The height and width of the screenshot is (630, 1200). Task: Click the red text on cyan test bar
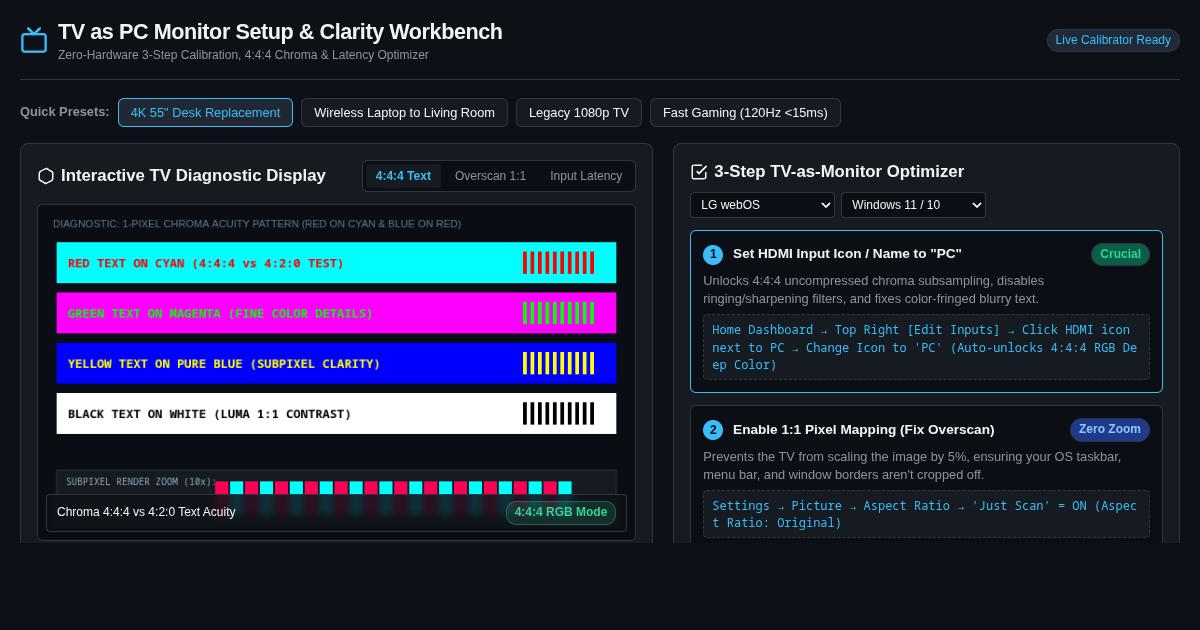tap(336, 263)
